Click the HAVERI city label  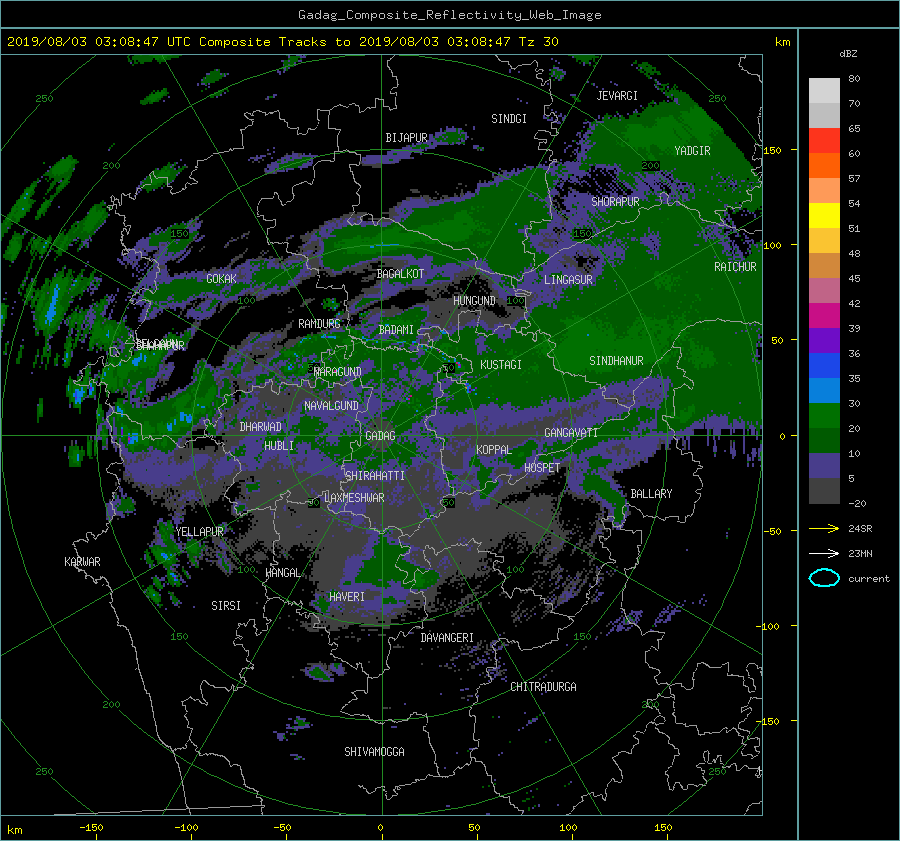[347, 597]
